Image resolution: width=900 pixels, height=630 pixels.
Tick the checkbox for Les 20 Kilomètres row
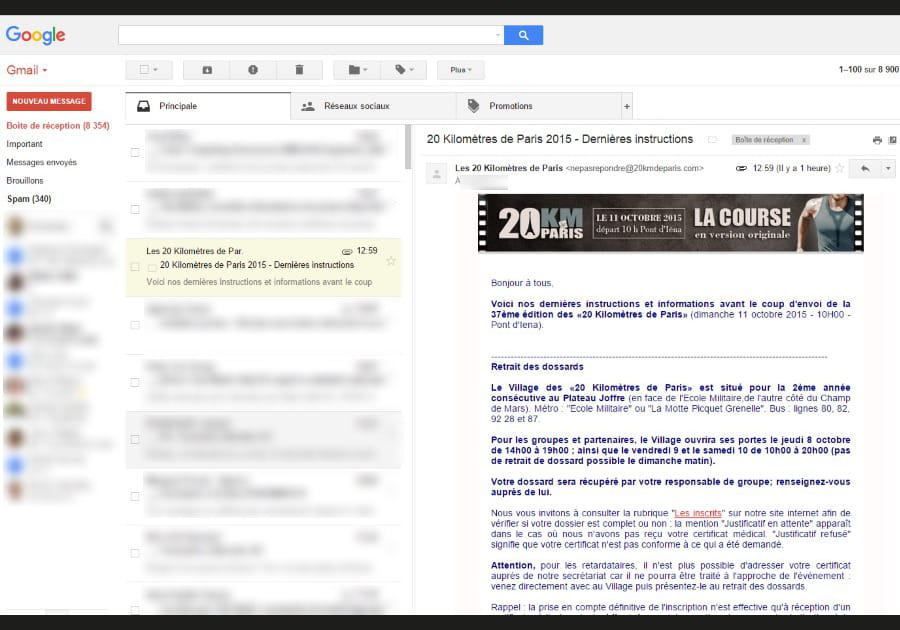point(135,267)
